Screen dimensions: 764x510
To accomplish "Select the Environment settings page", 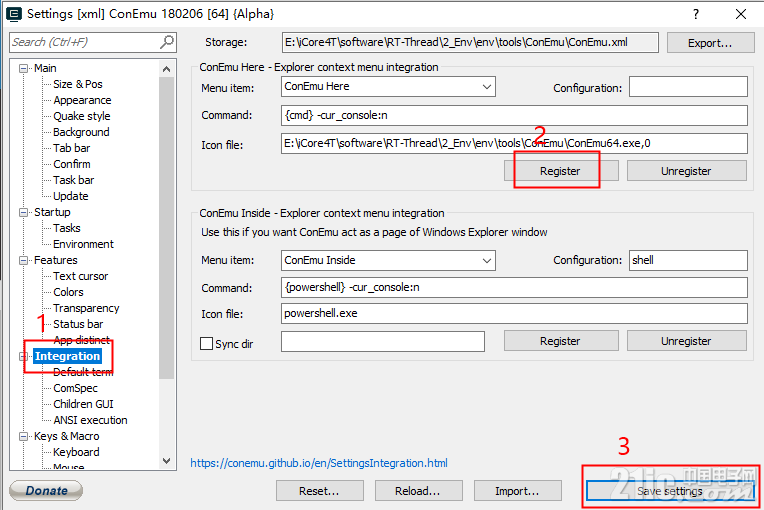I will pyautogui.click(x=83, y=244).
